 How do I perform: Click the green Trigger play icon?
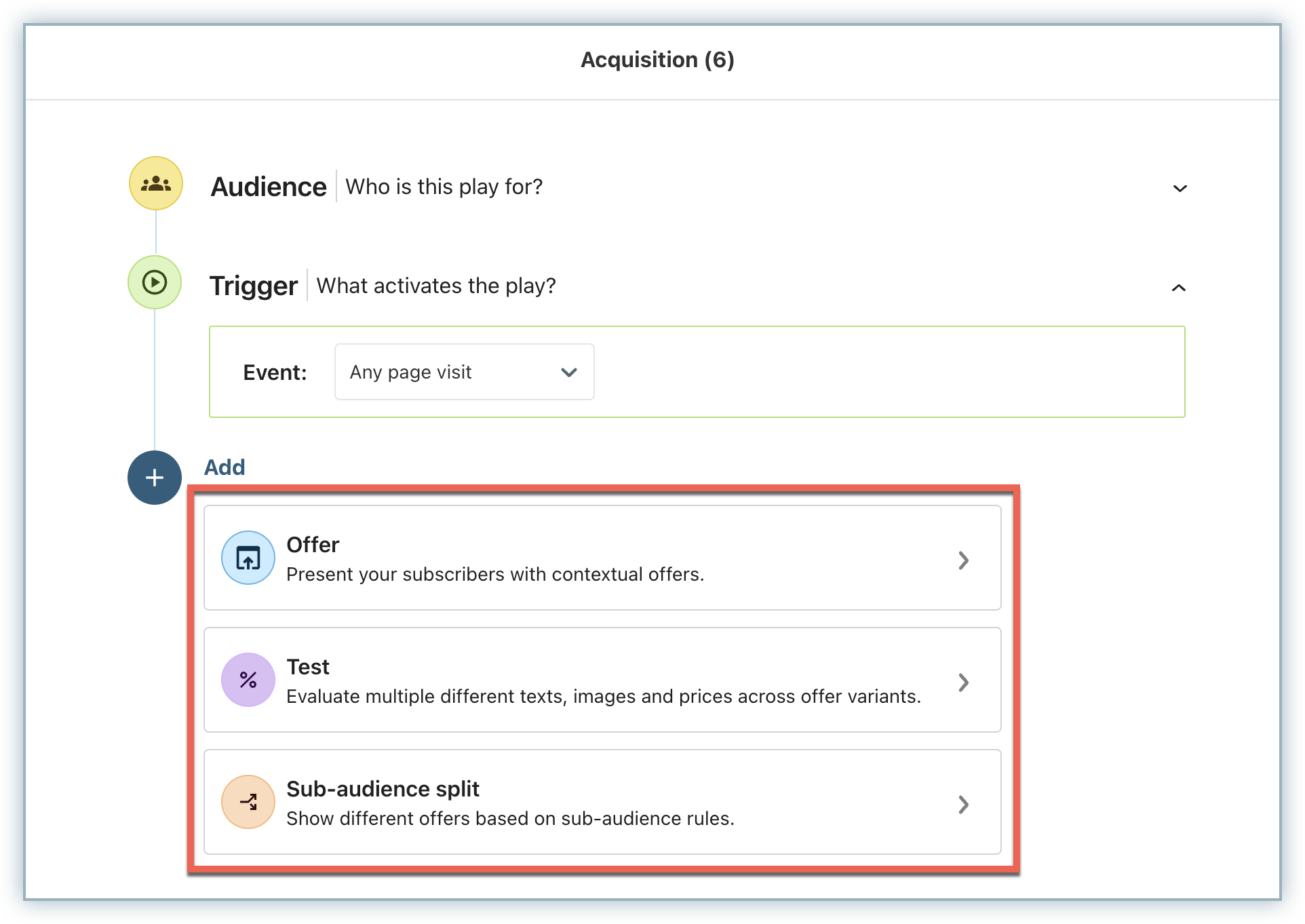(155, 282)
